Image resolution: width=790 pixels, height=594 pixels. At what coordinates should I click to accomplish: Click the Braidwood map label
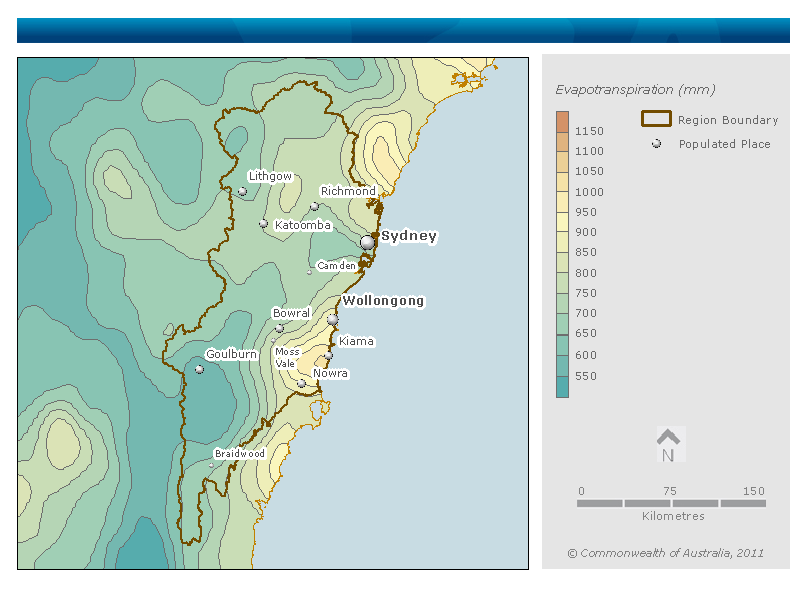(x=240, y=454)
